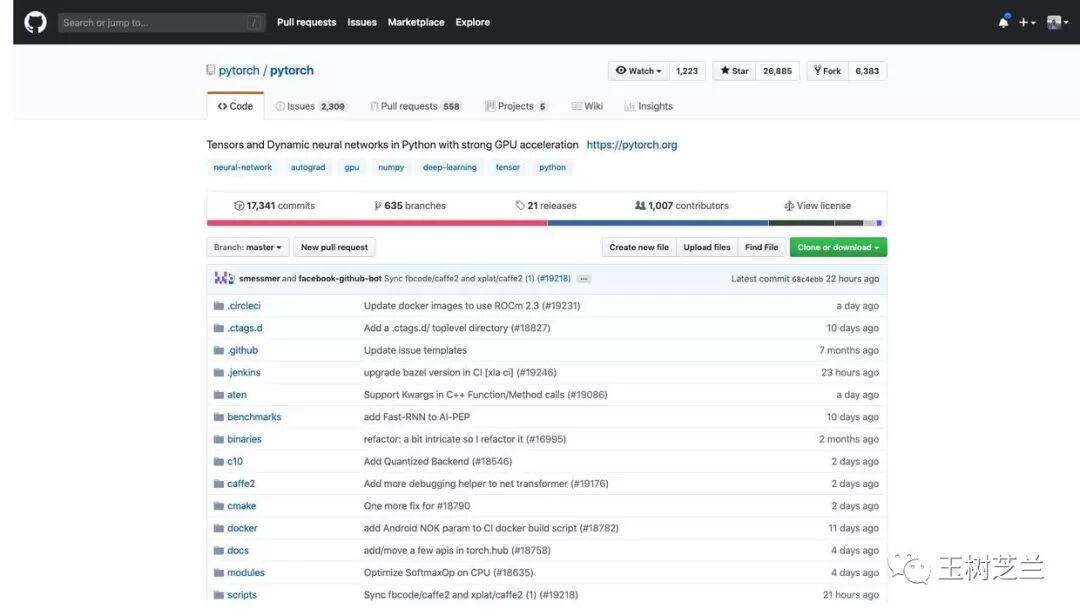
Task: Open the .jenkins folder
Action: [x=244, y=372]
